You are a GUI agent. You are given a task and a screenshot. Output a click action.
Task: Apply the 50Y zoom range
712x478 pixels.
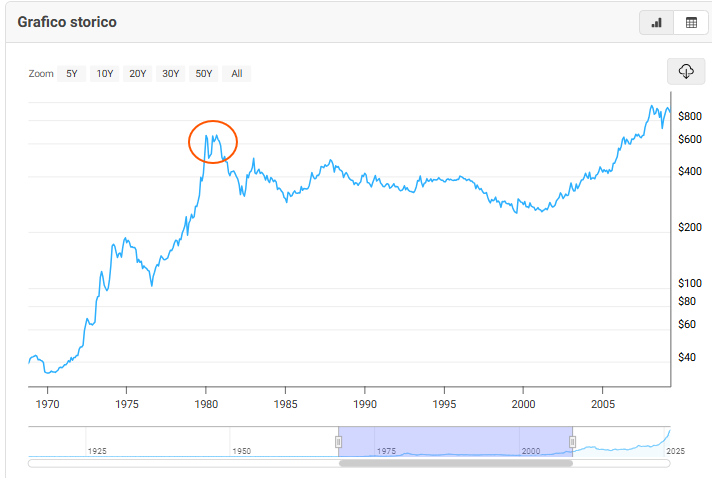[x=204, y=73]
